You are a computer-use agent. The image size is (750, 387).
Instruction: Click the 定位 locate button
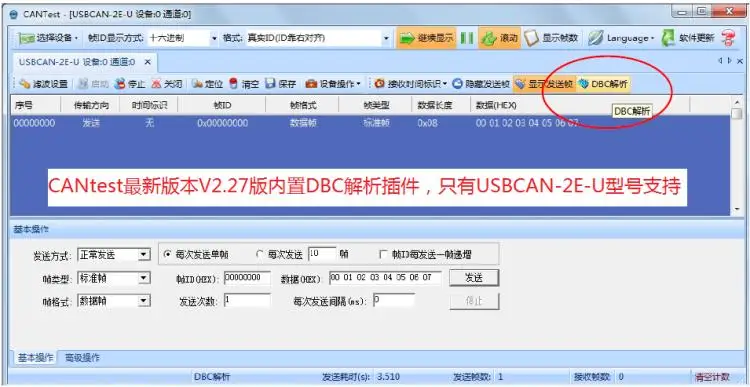(208, 84)
